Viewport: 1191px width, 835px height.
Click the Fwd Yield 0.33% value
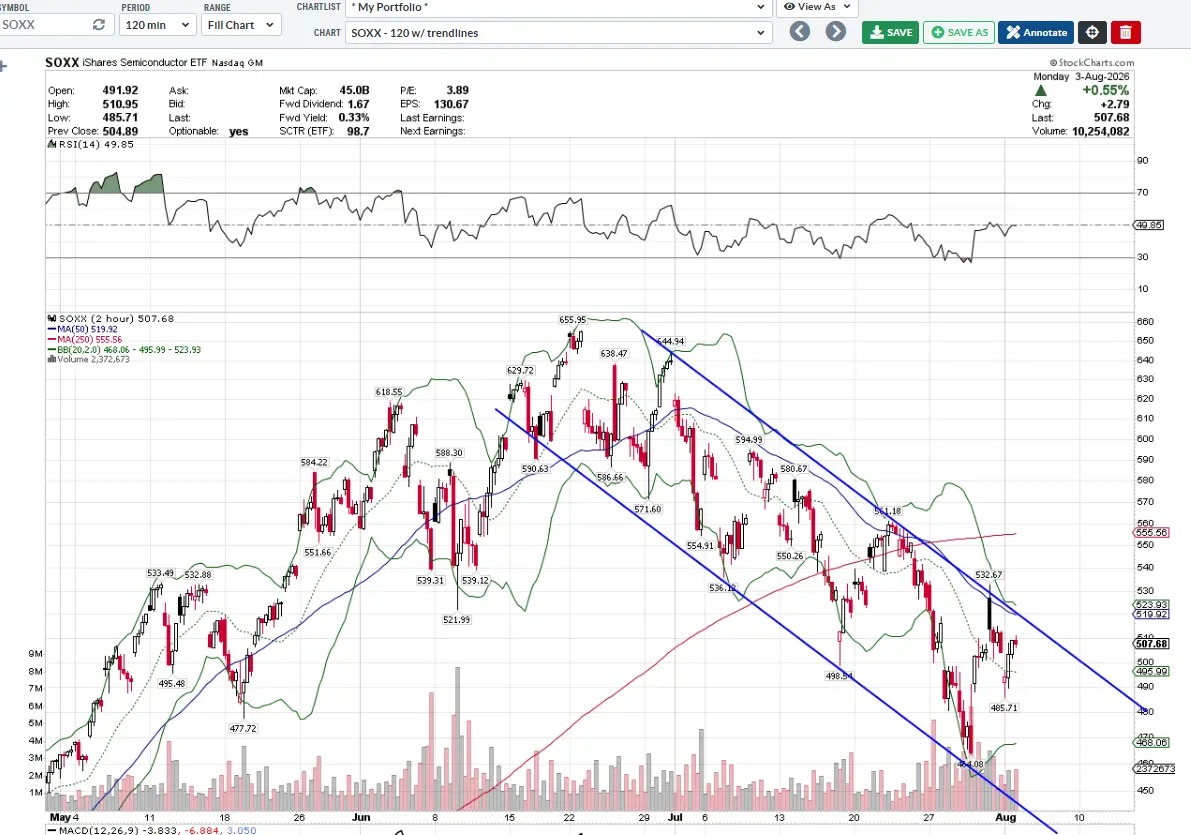[354, 117]
